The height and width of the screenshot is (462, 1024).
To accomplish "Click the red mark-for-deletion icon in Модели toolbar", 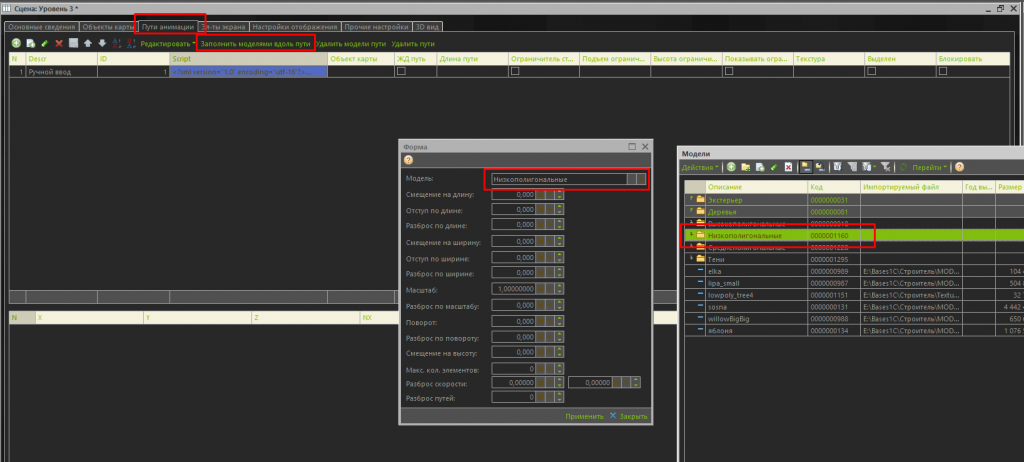I will pos(788,167).
